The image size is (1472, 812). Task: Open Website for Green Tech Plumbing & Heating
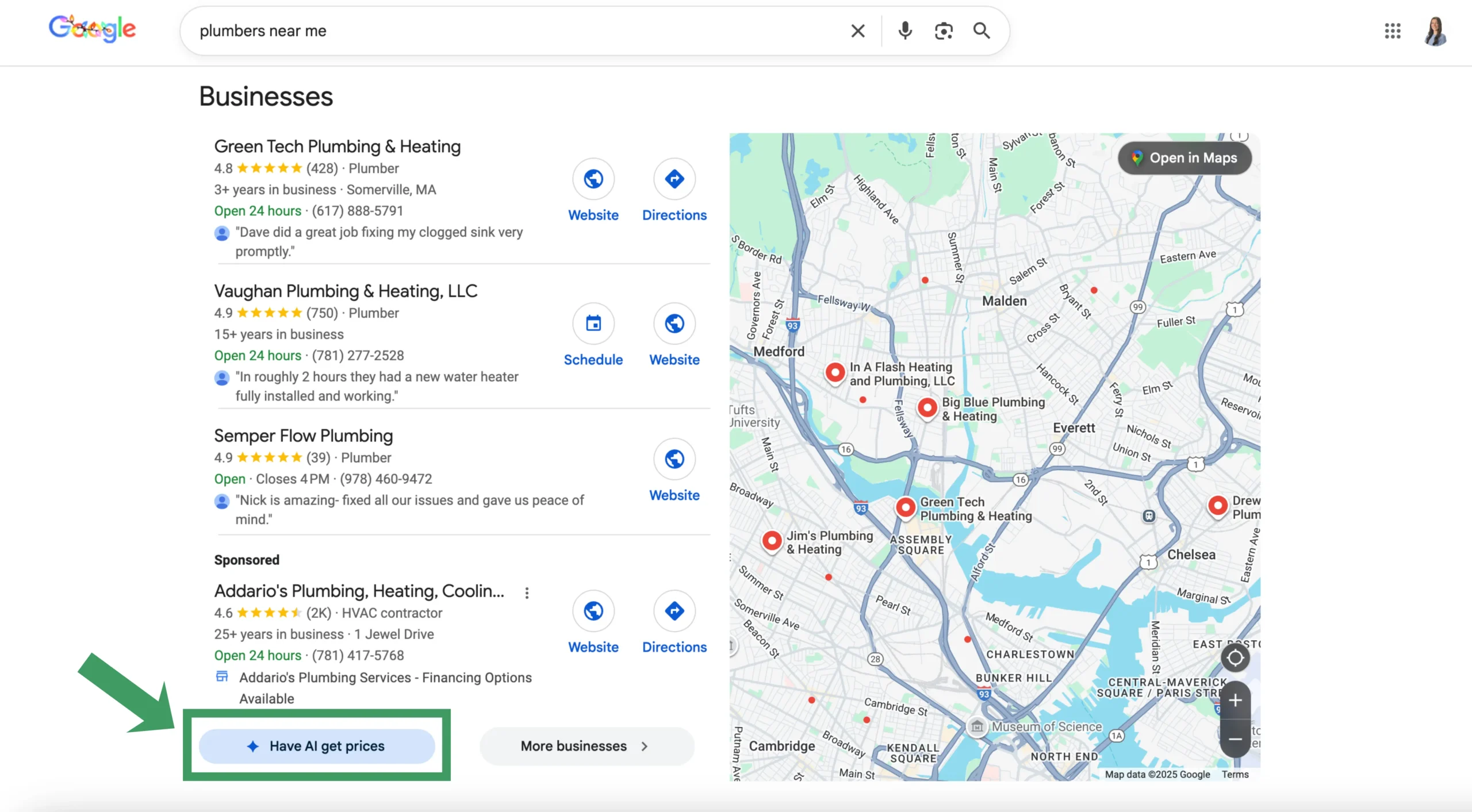tap(593, 179)
